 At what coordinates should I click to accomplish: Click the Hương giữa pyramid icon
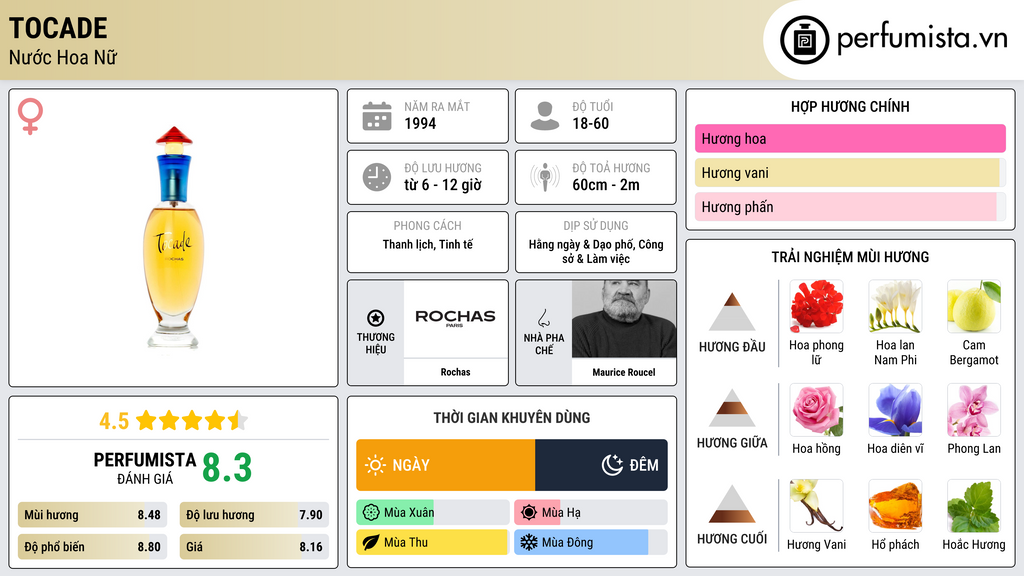click(732, 408)
